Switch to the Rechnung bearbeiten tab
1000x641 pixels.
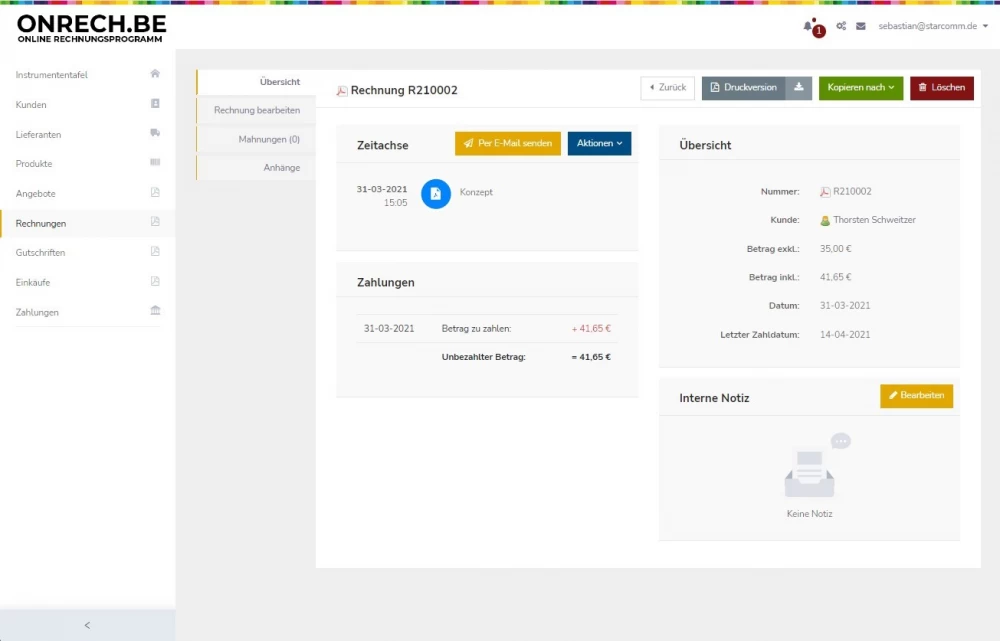pyautogui.click(x=257, y=110)
